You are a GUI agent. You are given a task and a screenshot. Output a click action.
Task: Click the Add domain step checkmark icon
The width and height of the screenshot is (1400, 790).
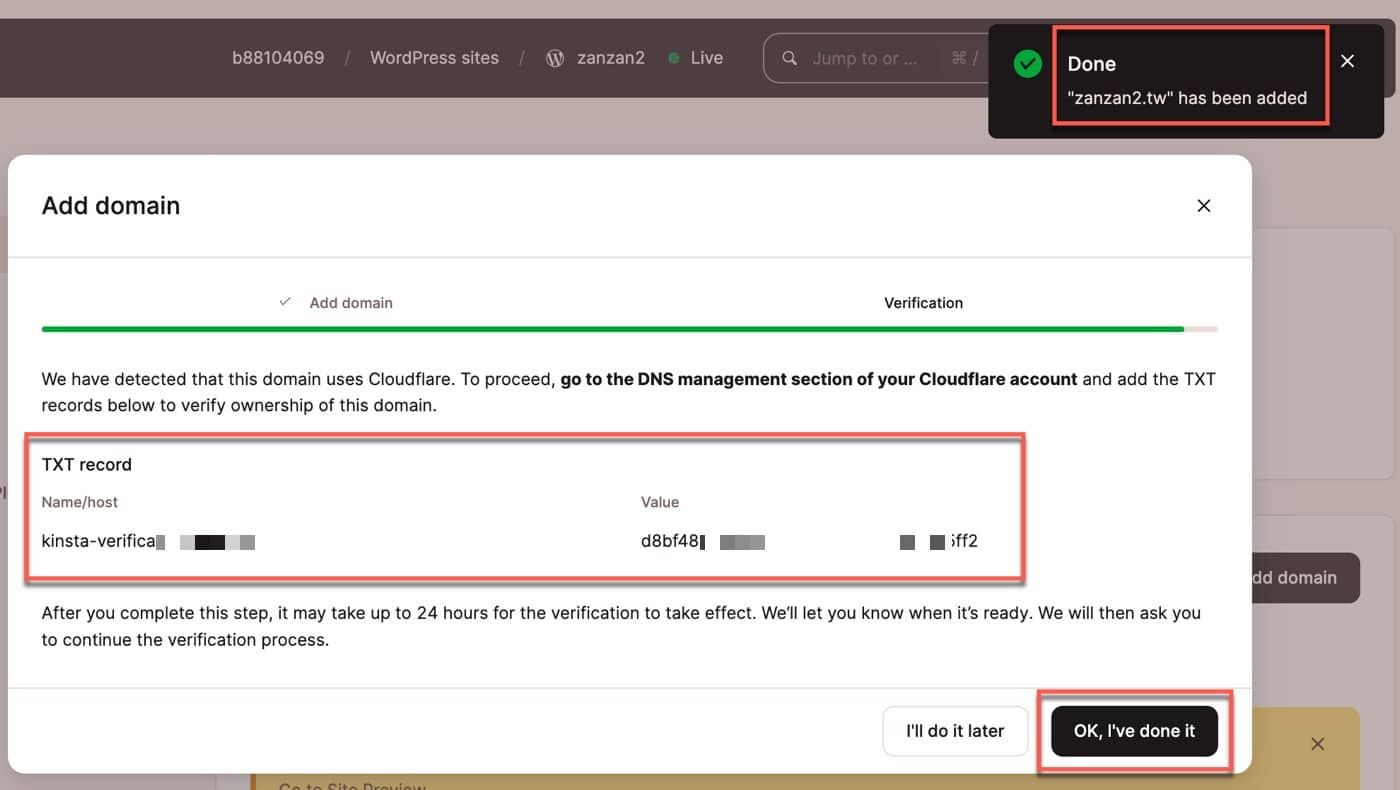click(285, 301)
